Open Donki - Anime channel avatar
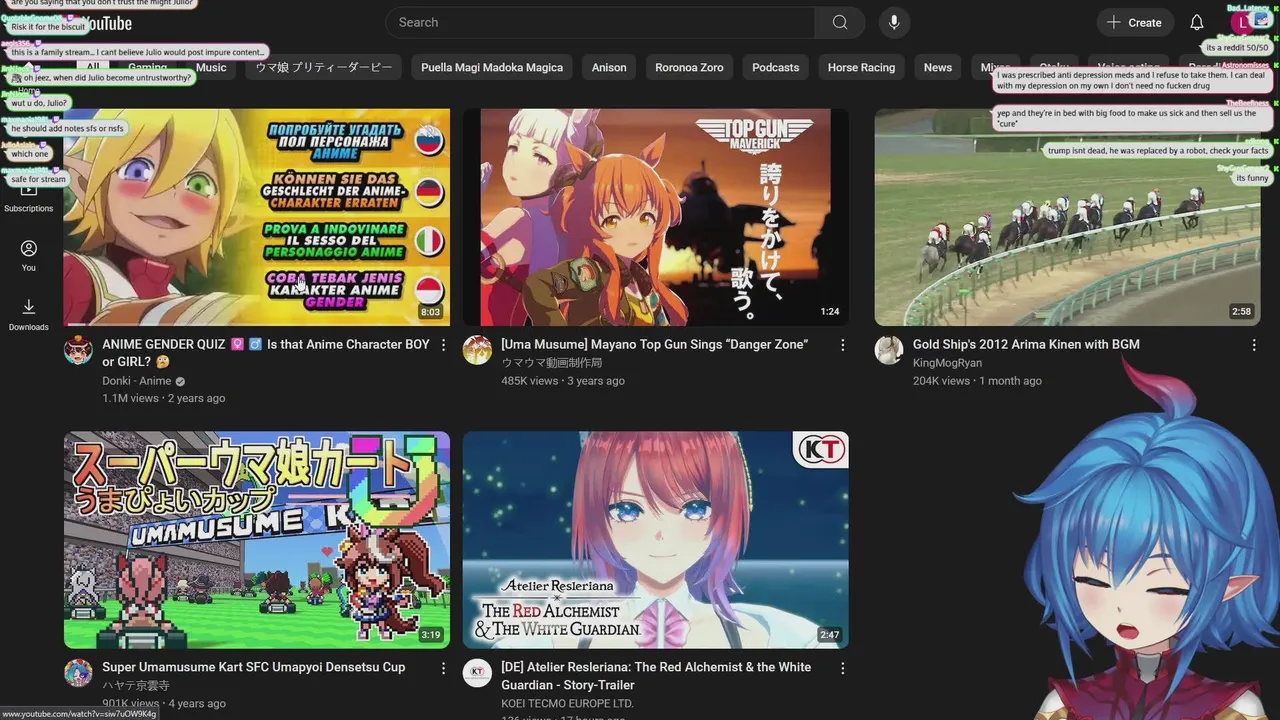The image size is (1280, 720). point(78,350)
